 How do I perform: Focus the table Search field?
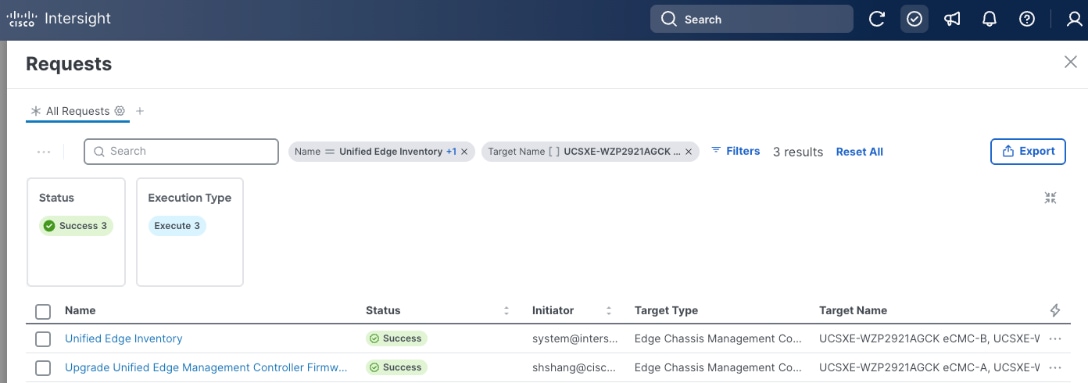[x=181, y=151]
